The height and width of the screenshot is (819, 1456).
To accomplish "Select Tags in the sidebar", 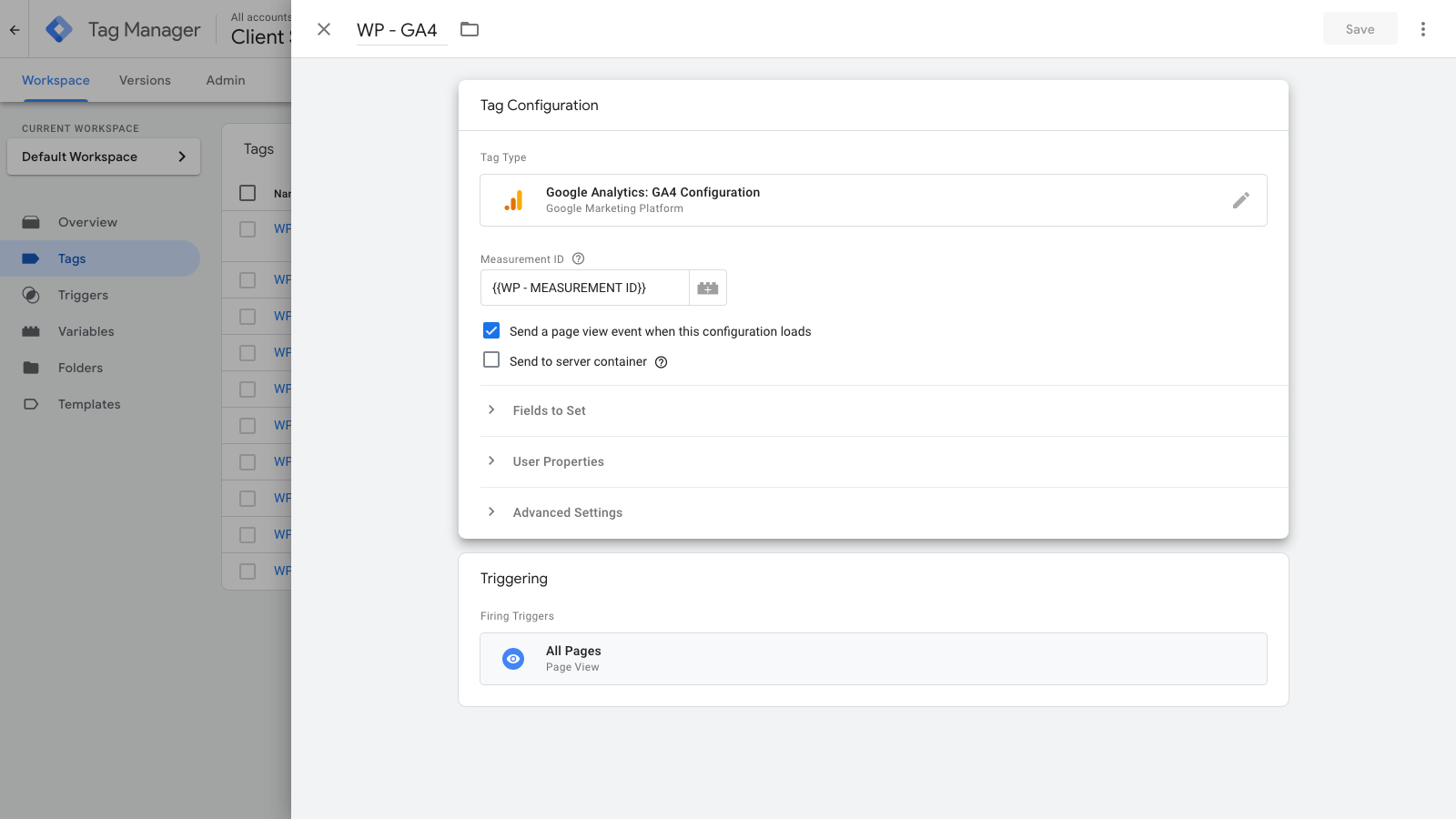I will (100, 258).
